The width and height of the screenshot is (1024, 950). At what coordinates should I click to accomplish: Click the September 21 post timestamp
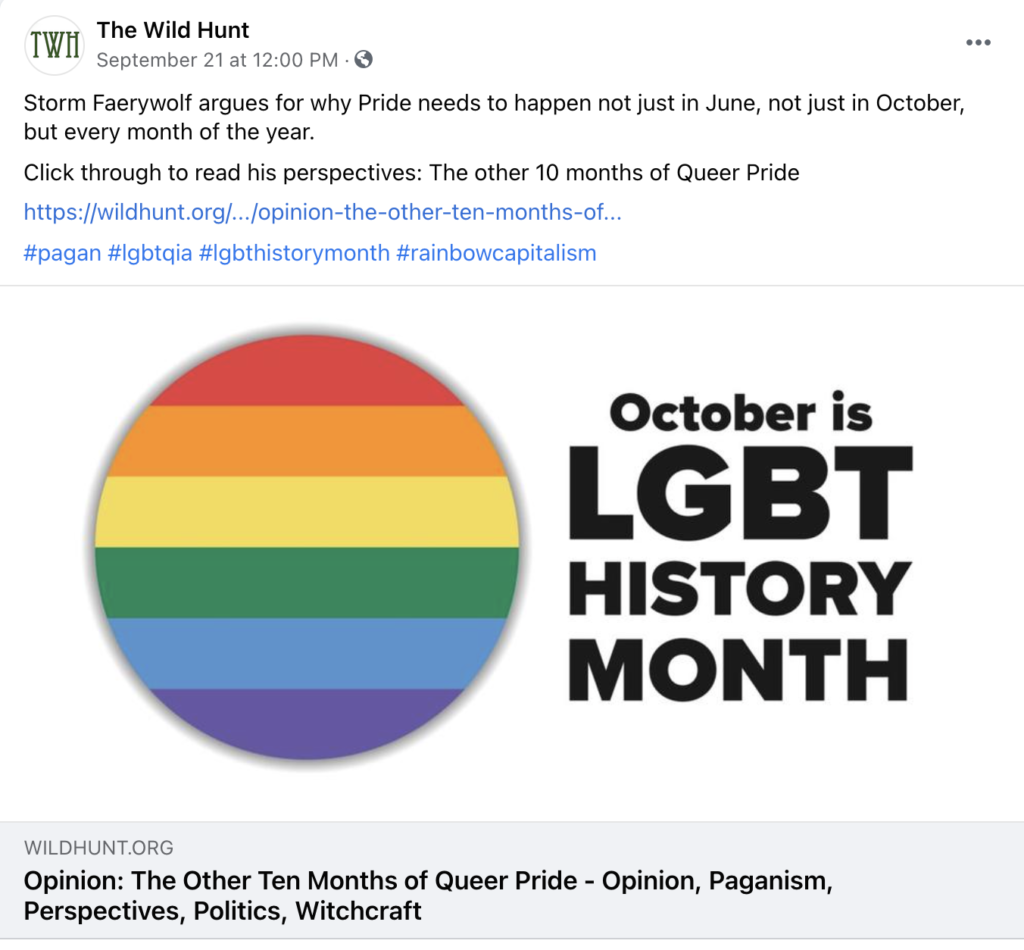pyautogui.click(x=217, y=60)
